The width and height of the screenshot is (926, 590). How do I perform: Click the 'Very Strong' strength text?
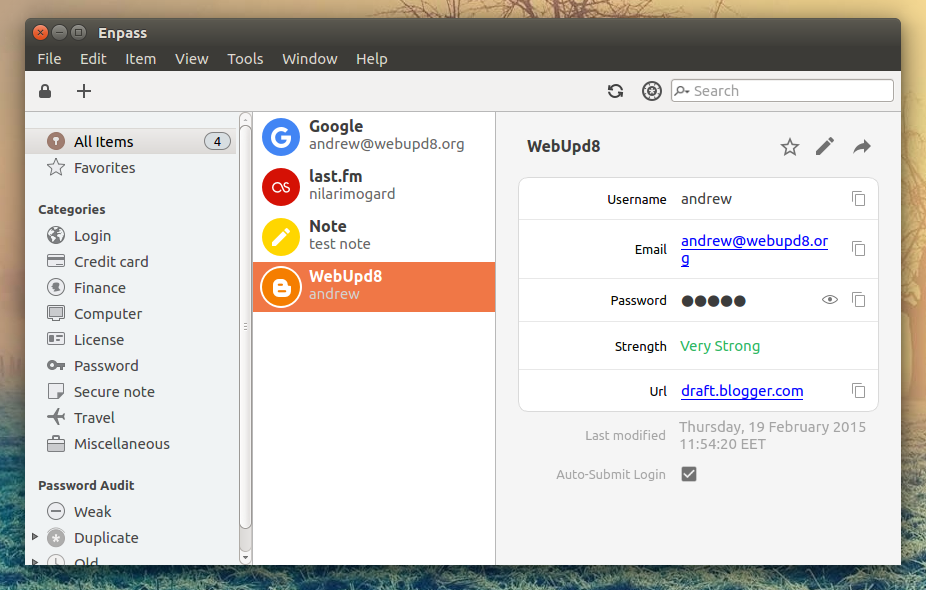pos(720,346)
